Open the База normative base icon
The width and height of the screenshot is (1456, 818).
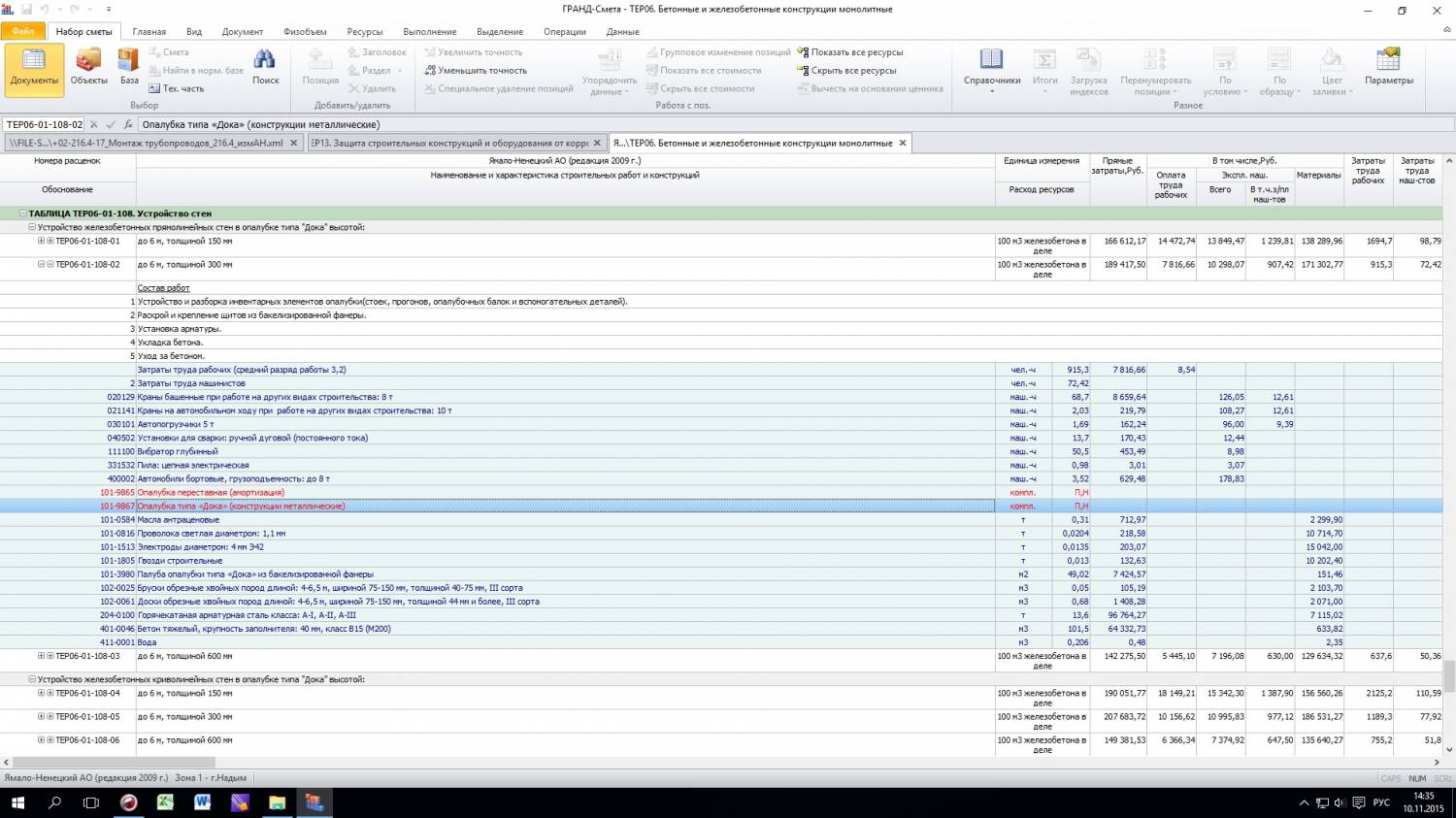[x=129, y=68]
